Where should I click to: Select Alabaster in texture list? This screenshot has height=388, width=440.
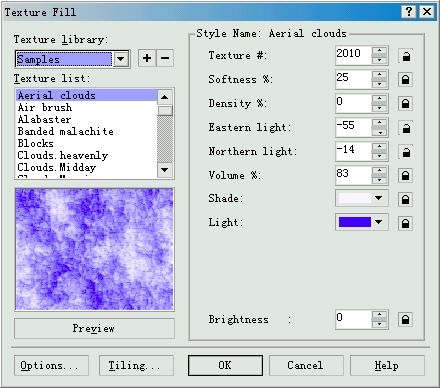click(86, 119)
